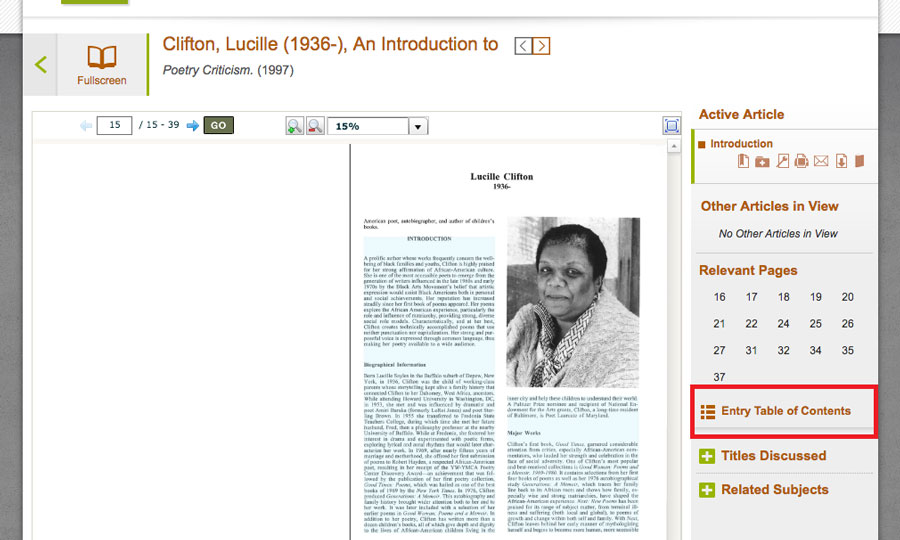Screen dimensions: 900x540
Task: Click the page number input field
Action: 114,126
